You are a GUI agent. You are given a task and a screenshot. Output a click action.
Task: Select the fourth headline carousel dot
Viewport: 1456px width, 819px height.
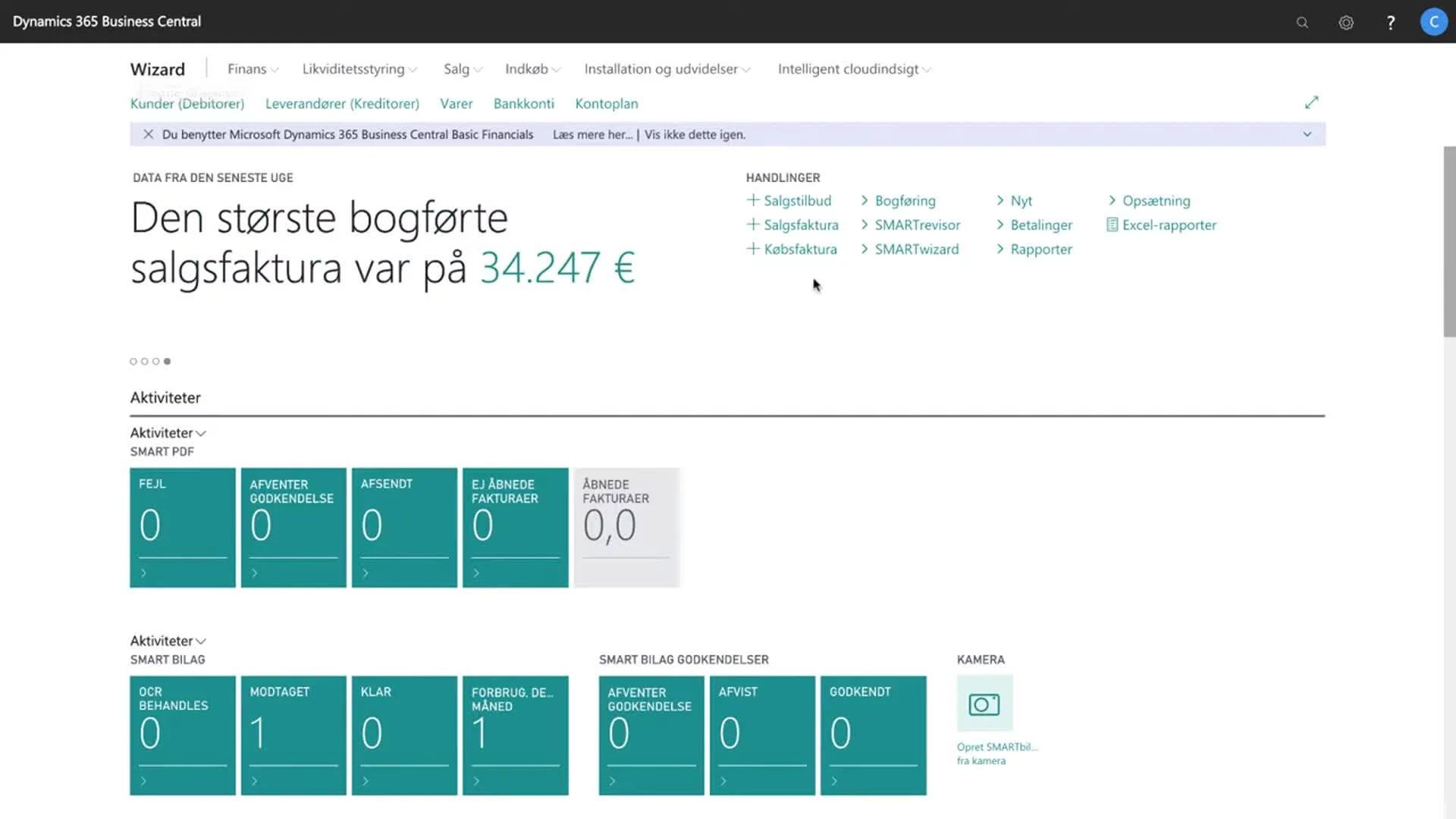pyautogui.click(x=168, y=361)
